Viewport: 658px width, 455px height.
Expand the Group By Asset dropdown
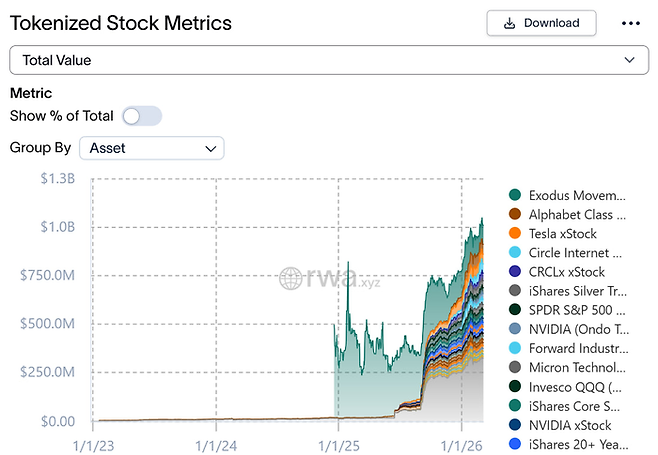[x=152, y=148]
